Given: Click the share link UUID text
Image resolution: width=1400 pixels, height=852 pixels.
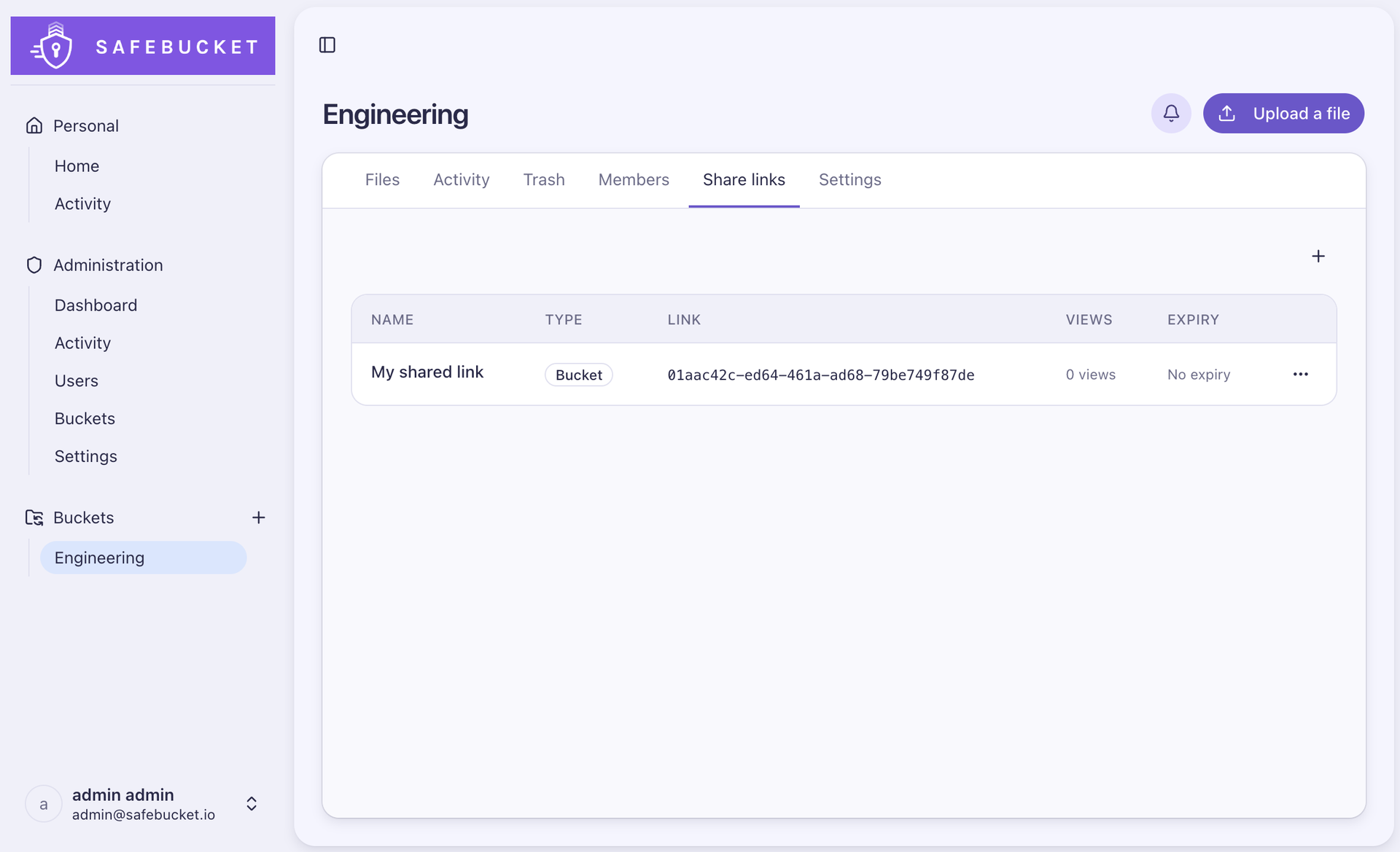Looking at the screenshot, I should coord(821,375).
